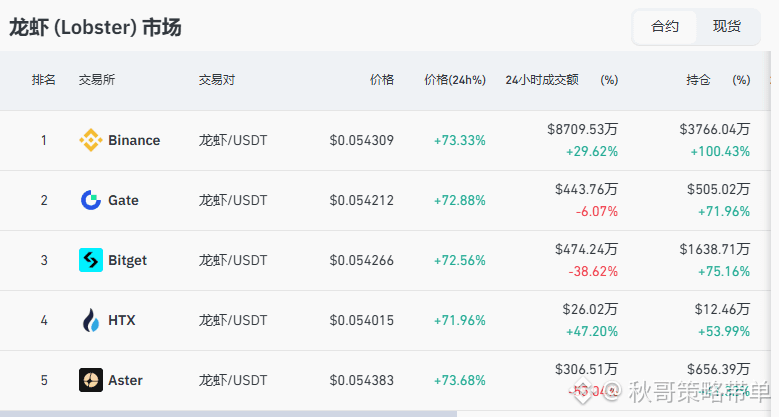Image resolution: width=779 pixels, height=417 pixels.
Task: Click the Bitget exchange logo icon
Action: 91,260
